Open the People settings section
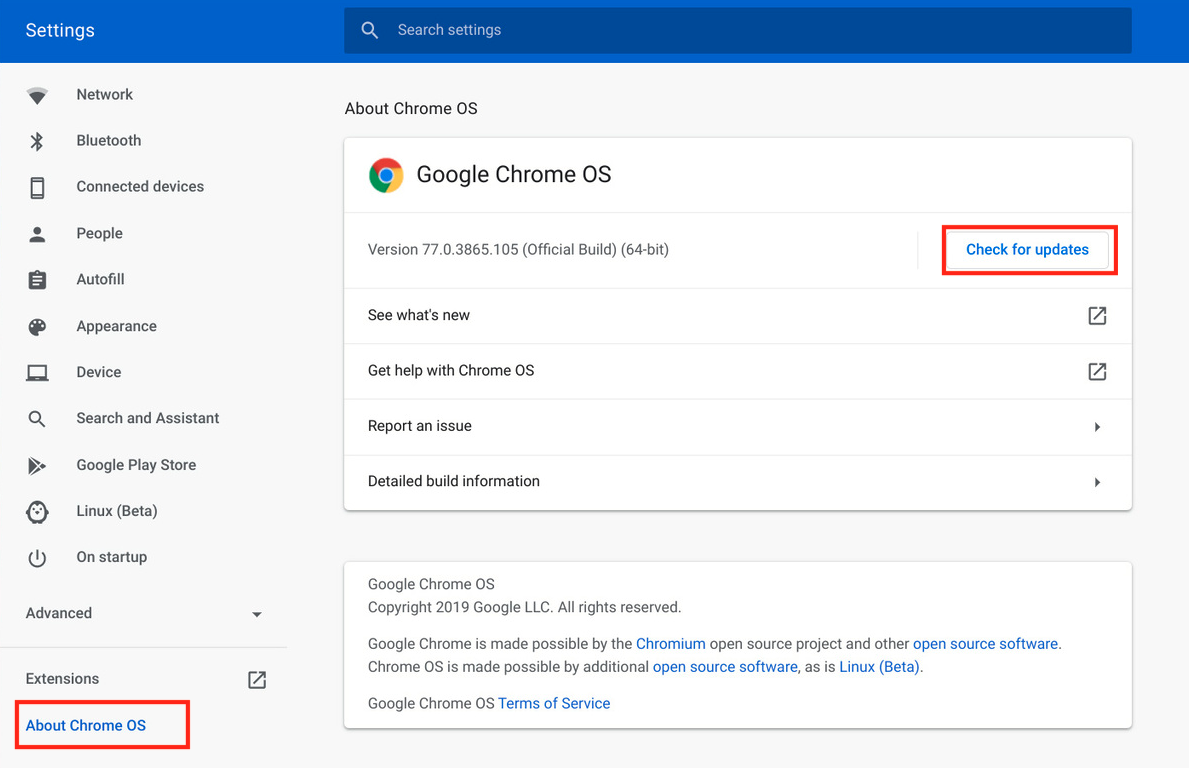The image size is (1189, 768). [x=99, y=234]
